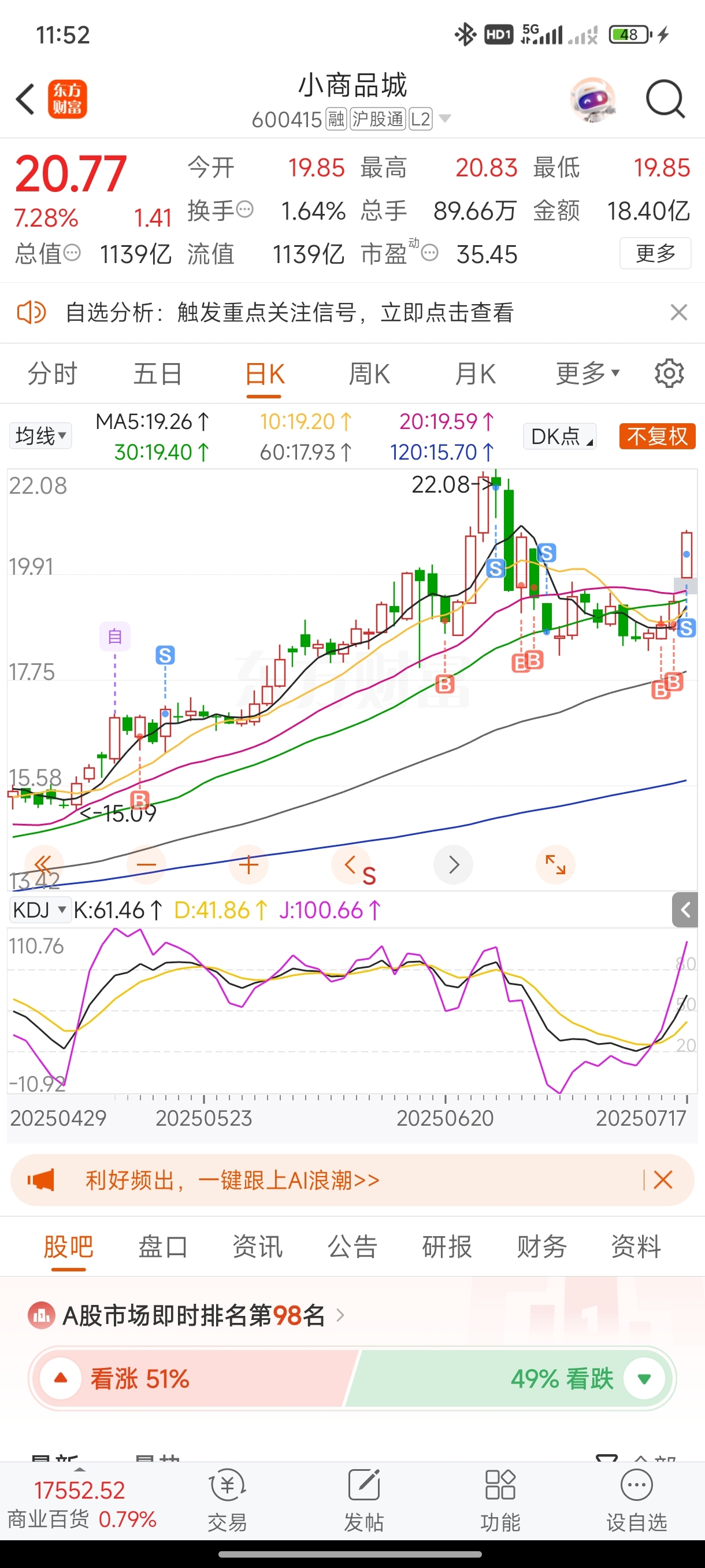
Task: Tap the J:100.66 KDJ value
Action: pos(330,910)
